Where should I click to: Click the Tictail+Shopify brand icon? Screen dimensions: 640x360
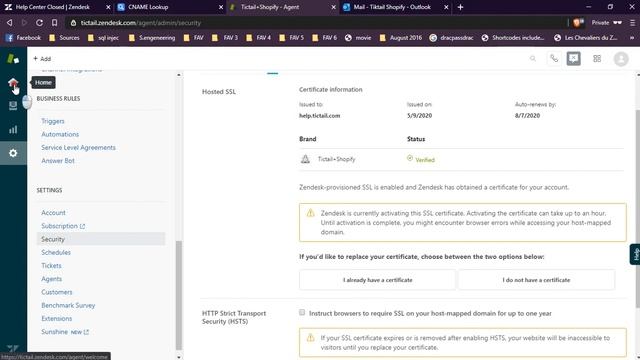tap(305, 159)
